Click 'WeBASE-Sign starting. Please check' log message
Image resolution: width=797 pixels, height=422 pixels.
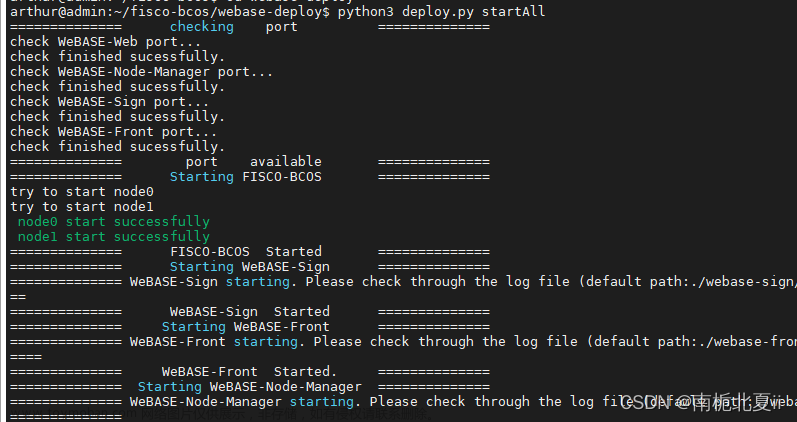tap(266, 282)
